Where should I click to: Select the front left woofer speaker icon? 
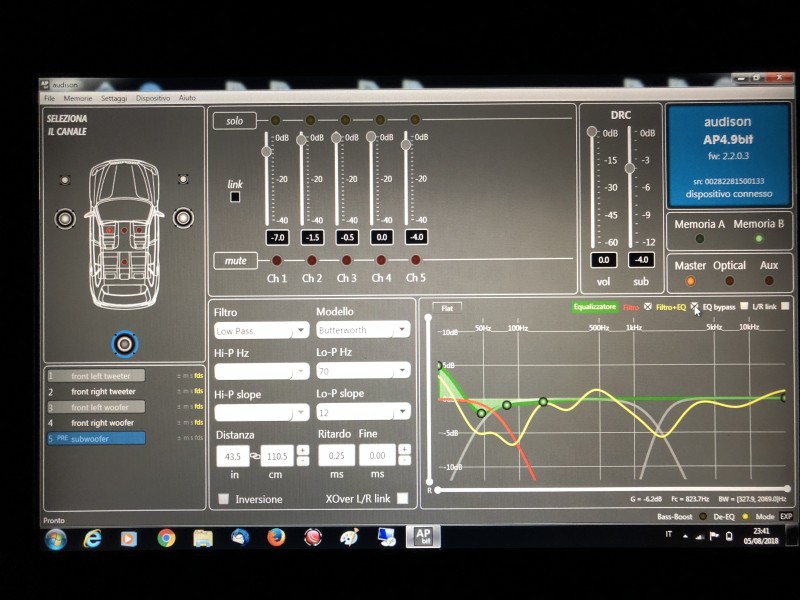click(65, 219)
